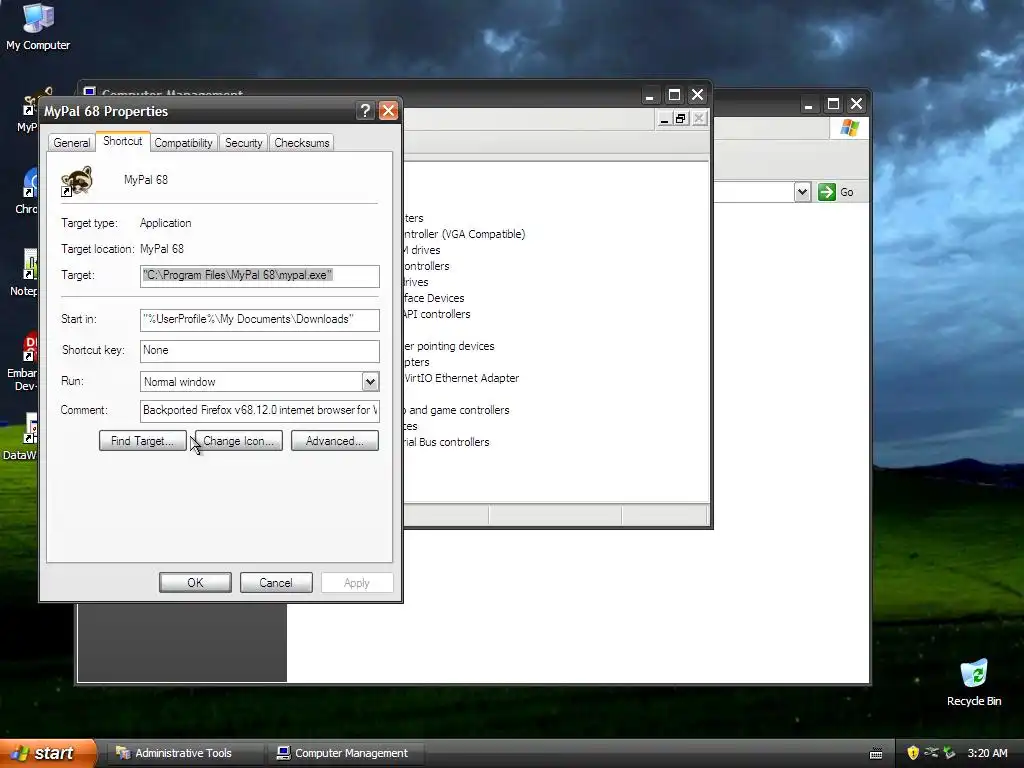Open the address bar dropdown arrow
The width and height of the screenshot is (1024, 768).
(803, 192)
